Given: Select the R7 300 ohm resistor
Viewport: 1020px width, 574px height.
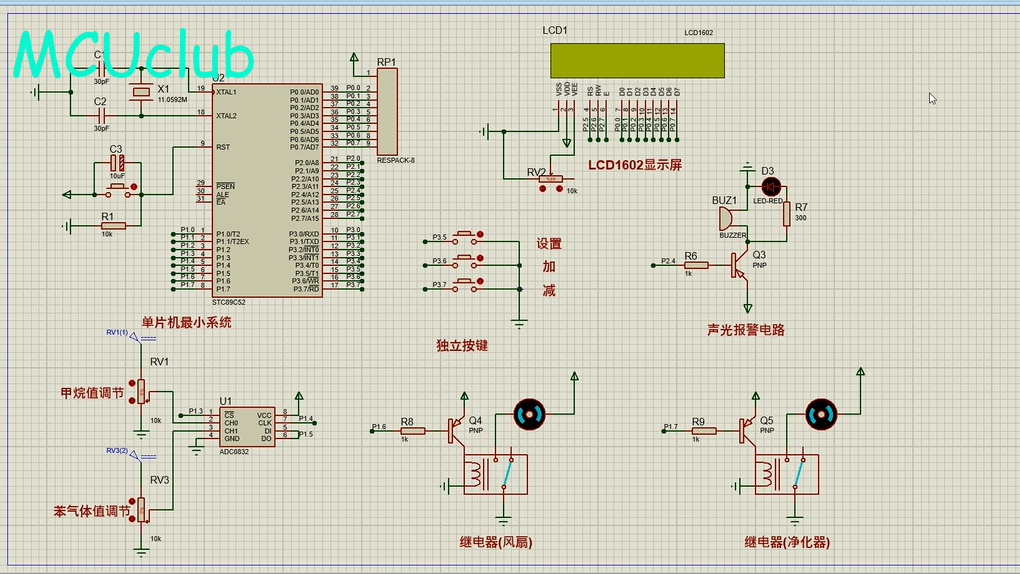Looking at the screenshot, I should point(786,213).
